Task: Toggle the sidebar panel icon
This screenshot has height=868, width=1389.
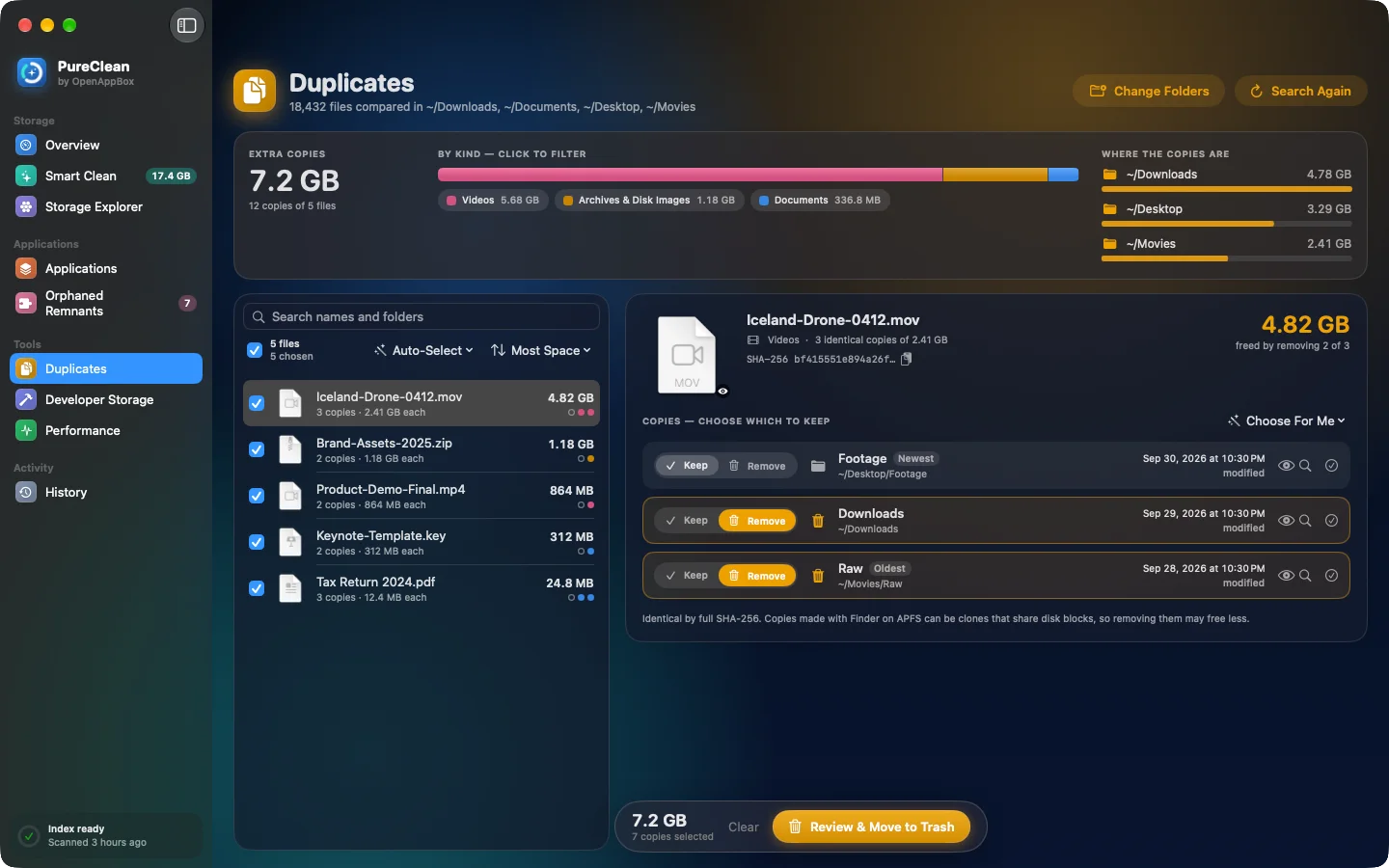Action: tap(187, 26)
